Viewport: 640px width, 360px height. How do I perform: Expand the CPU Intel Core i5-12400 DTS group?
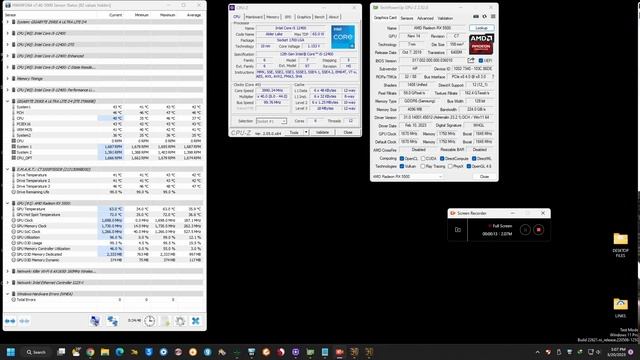[x=7, y=44]
